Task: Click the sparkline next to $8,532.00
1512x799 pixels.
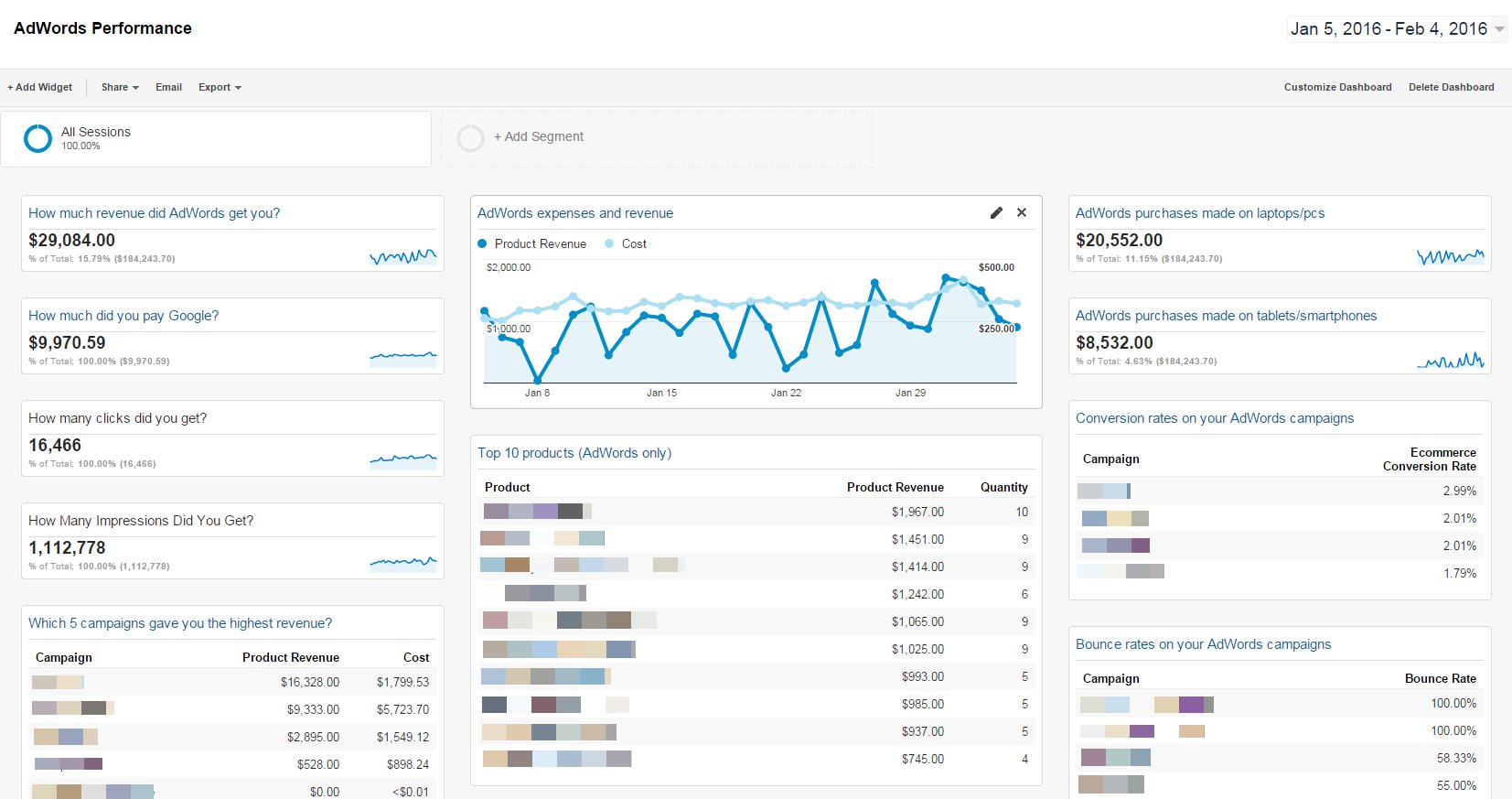Action: click(1451, 359)
